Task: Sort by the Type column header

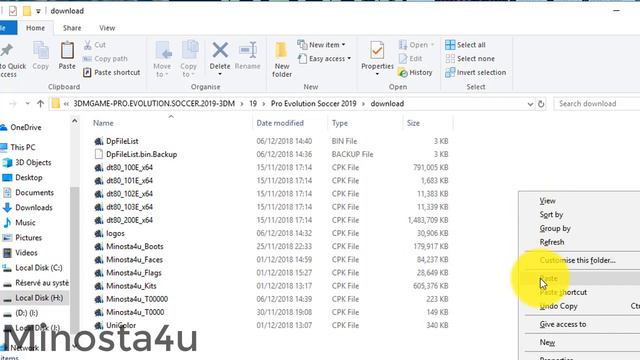Action: [x=340, y=123]
